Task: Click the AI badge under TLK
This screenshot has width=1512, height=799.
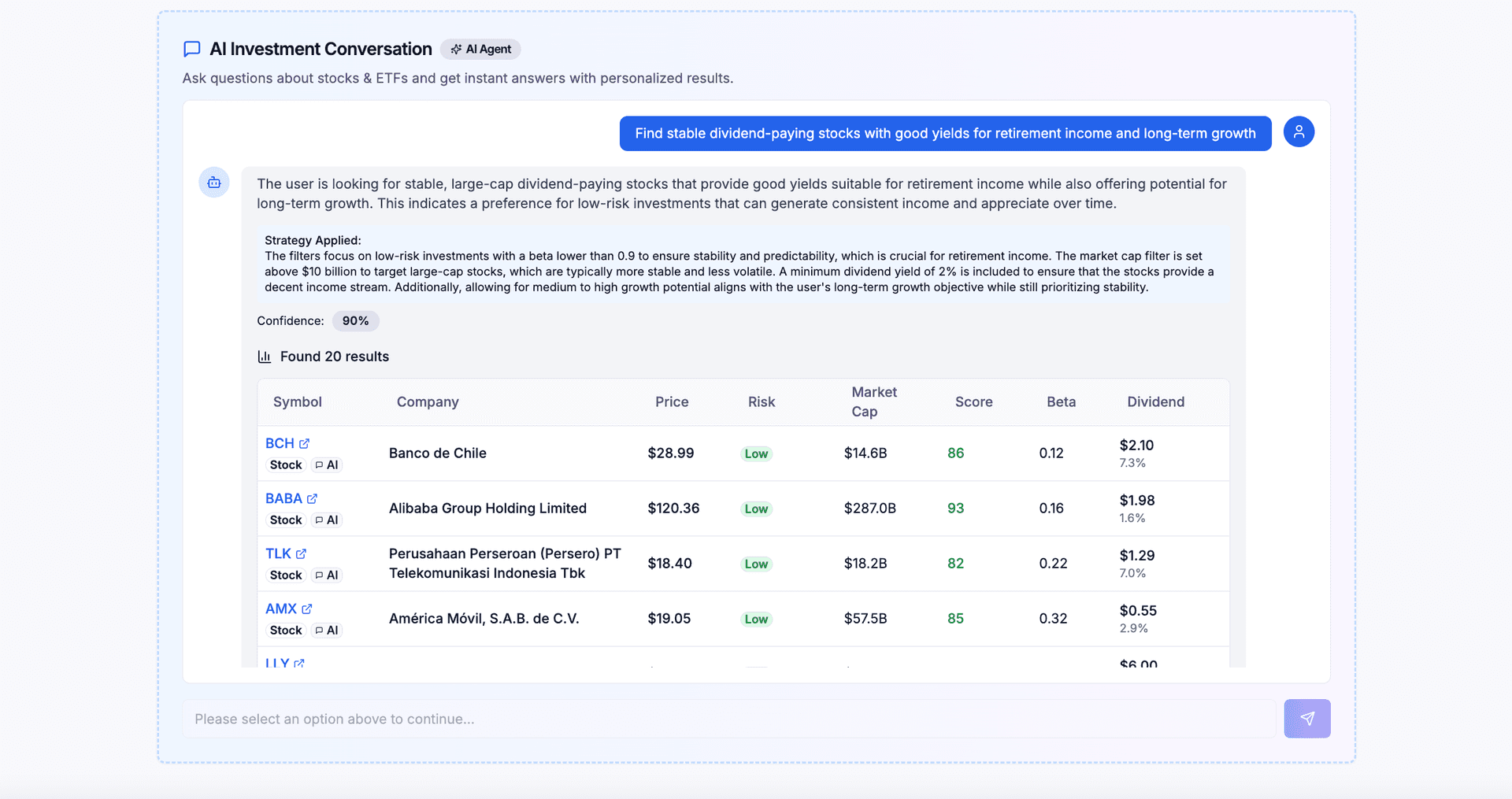Action: pyautogui.click(x=327, y=575)
